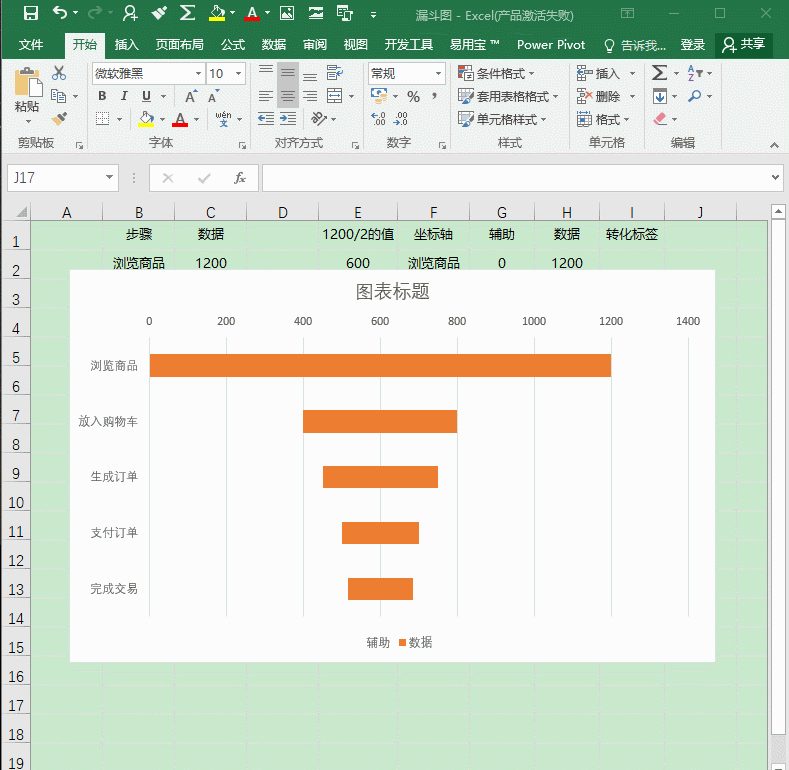Click the Copy icon
Viewport: 789px width, 770px height.
[59, 96]
